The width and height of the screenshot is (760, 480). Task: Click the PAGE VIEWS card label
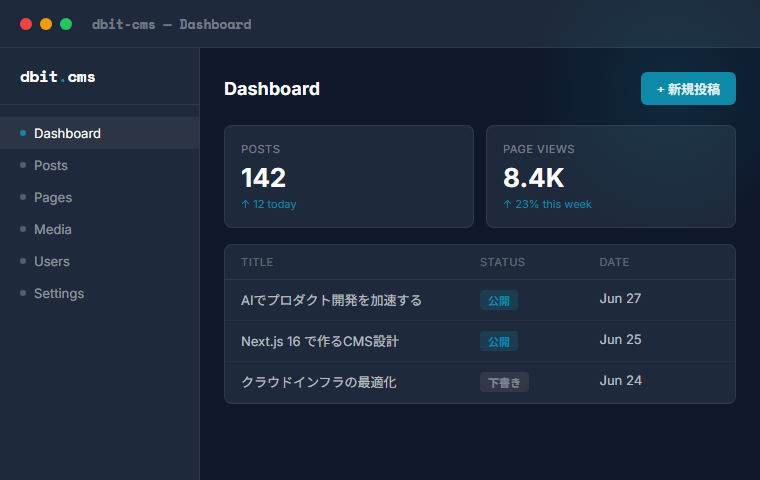coord(538,149)
